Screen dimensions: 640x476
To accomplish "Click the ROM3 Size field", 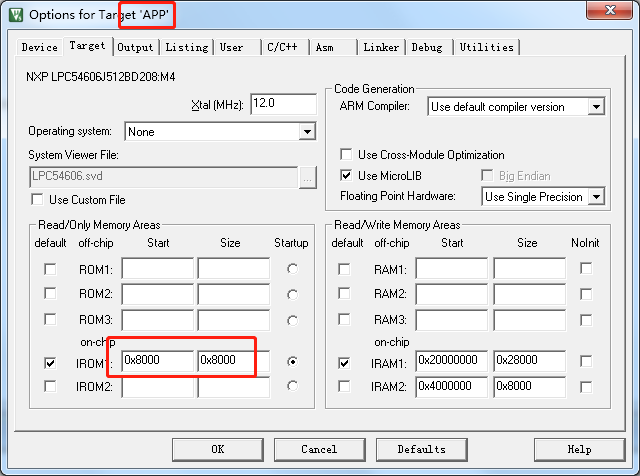I will coord(233,320).
